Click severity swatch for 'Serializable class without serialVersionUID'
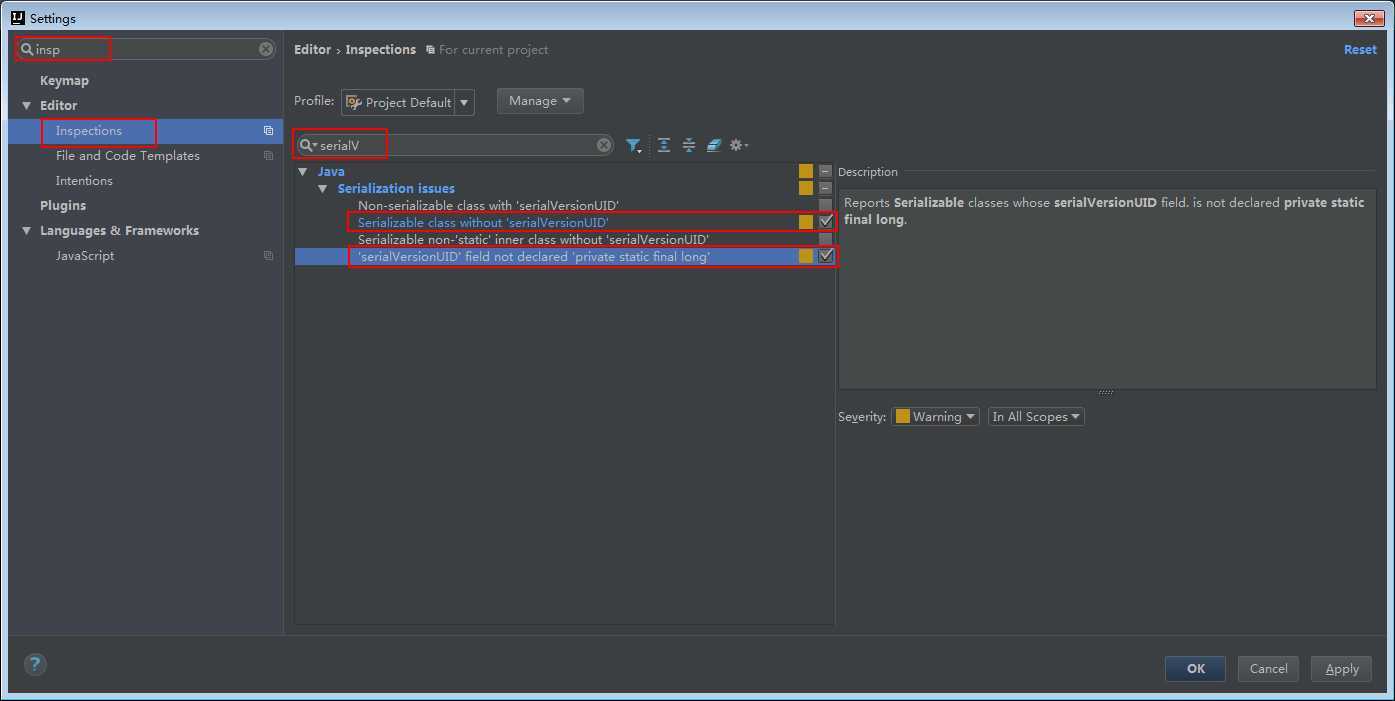The height and width of the screenshot is (701, 1395). tap(806, 222)
